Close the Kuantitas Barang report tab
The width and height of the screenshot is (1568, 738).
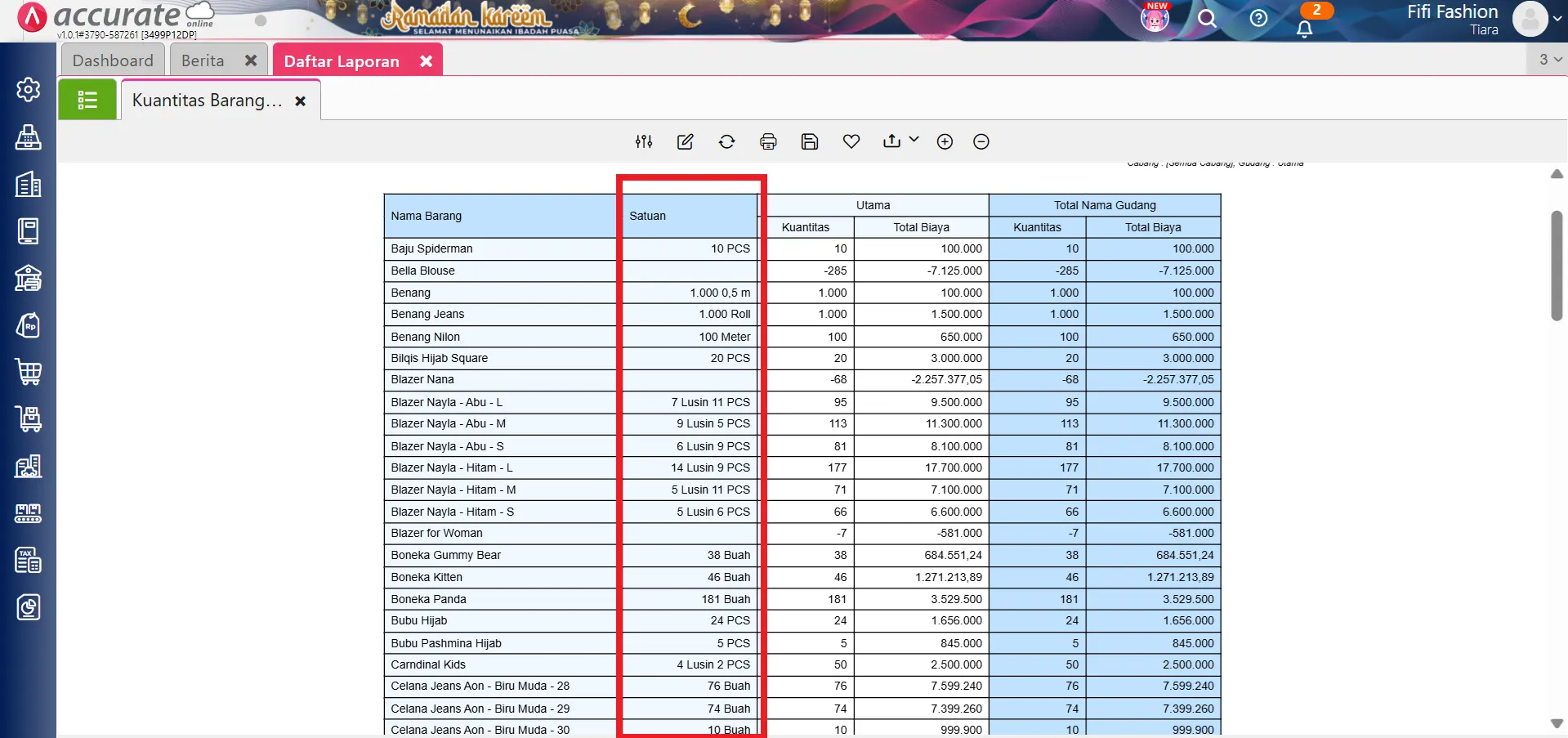301,101
